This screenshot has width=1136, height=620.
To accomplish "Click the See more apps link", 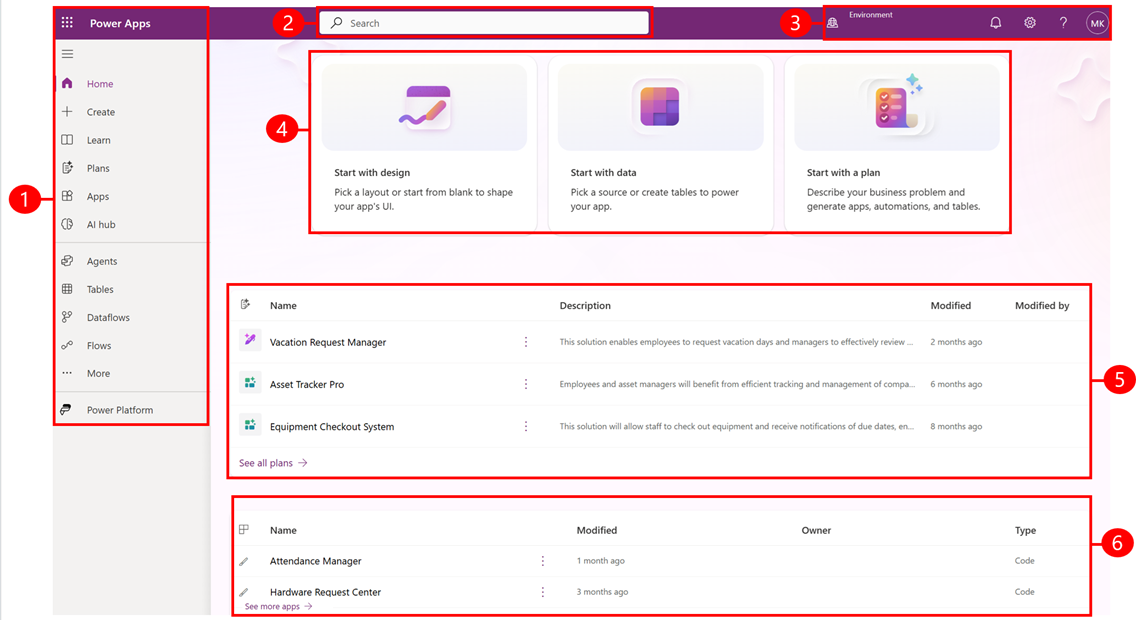I will pyautogui.click(x=278, y=606).
